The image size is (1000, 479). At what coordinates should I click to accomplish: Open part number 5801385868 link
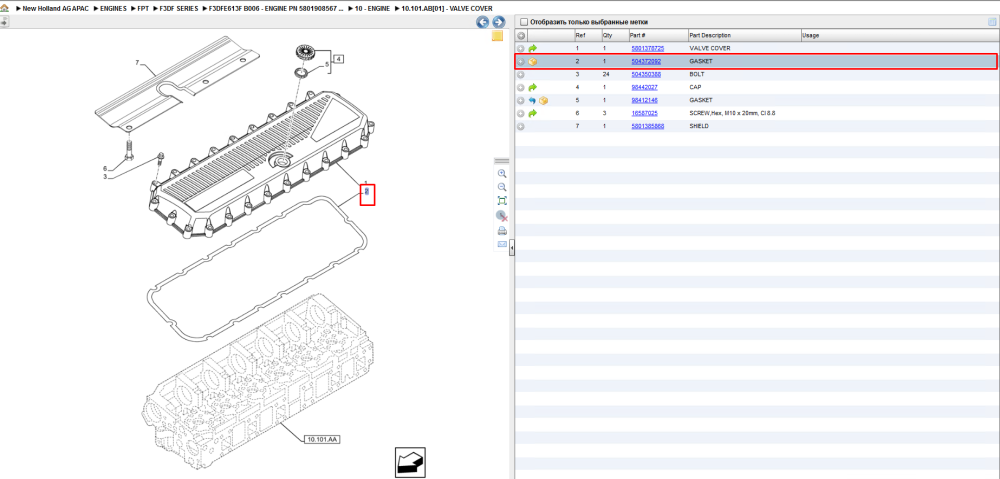[647, 126]
